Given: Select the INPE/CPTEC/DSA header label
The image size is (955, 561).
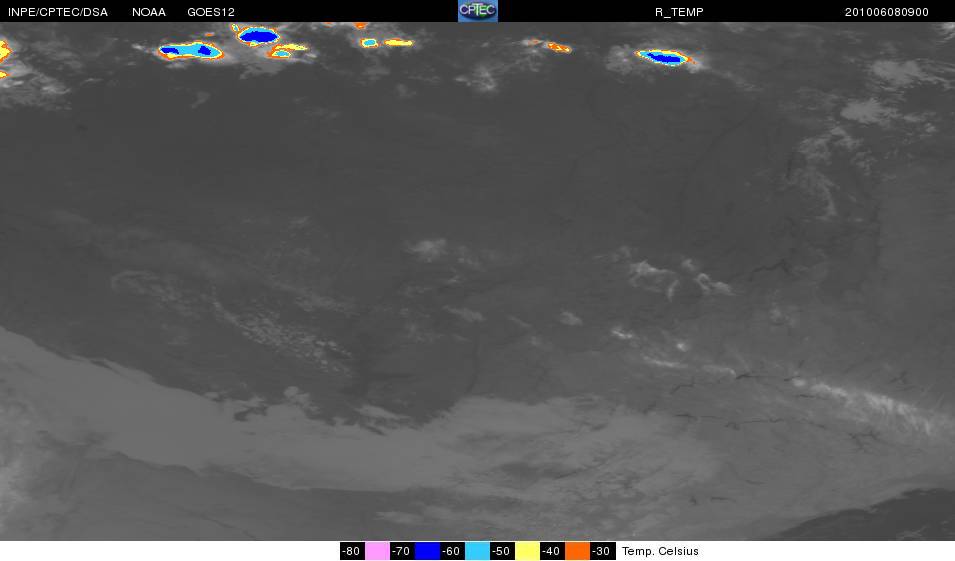Looking at the screenshot, I should 58,12.
